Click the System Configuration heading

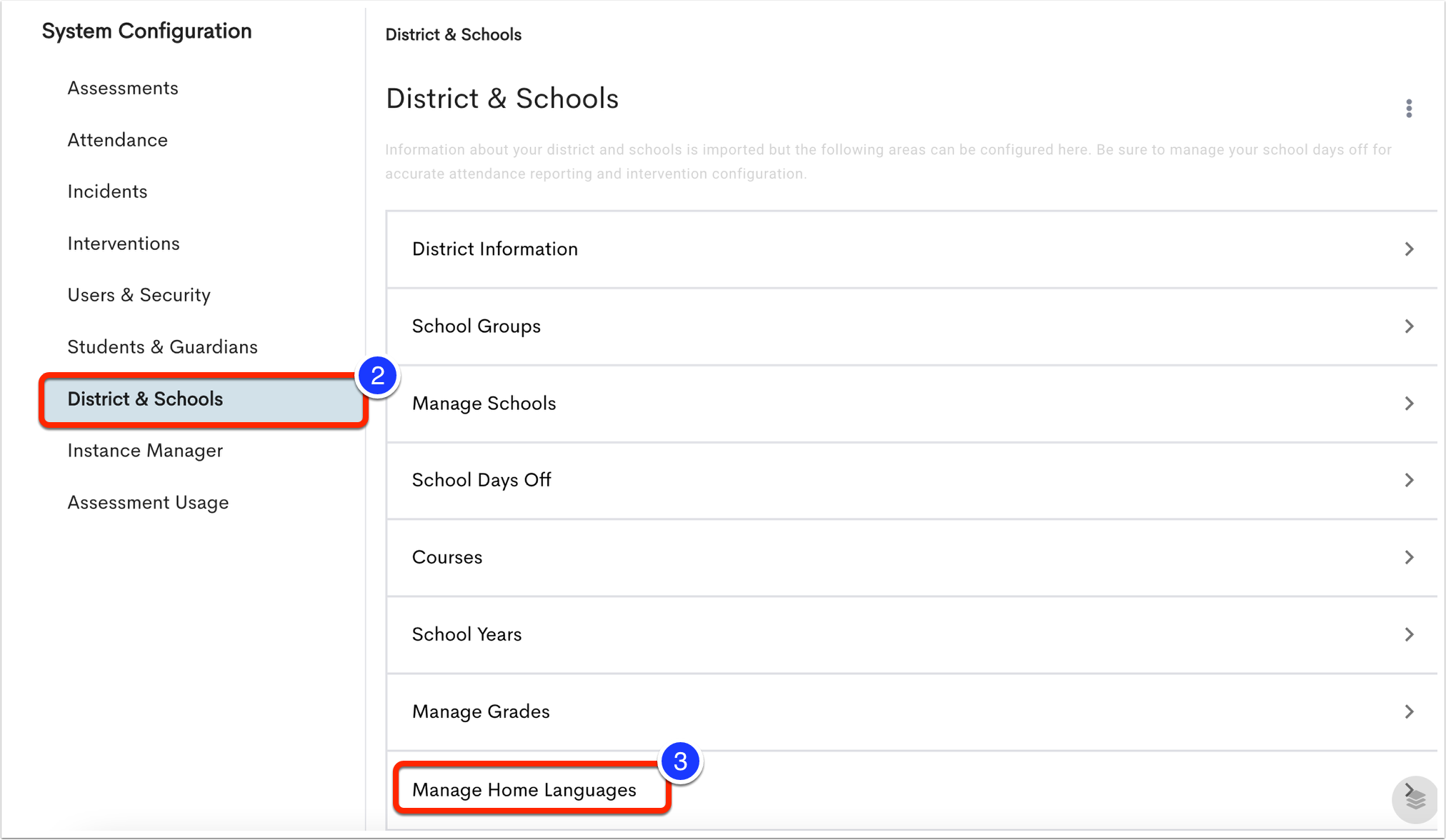(x=146, y=31)
